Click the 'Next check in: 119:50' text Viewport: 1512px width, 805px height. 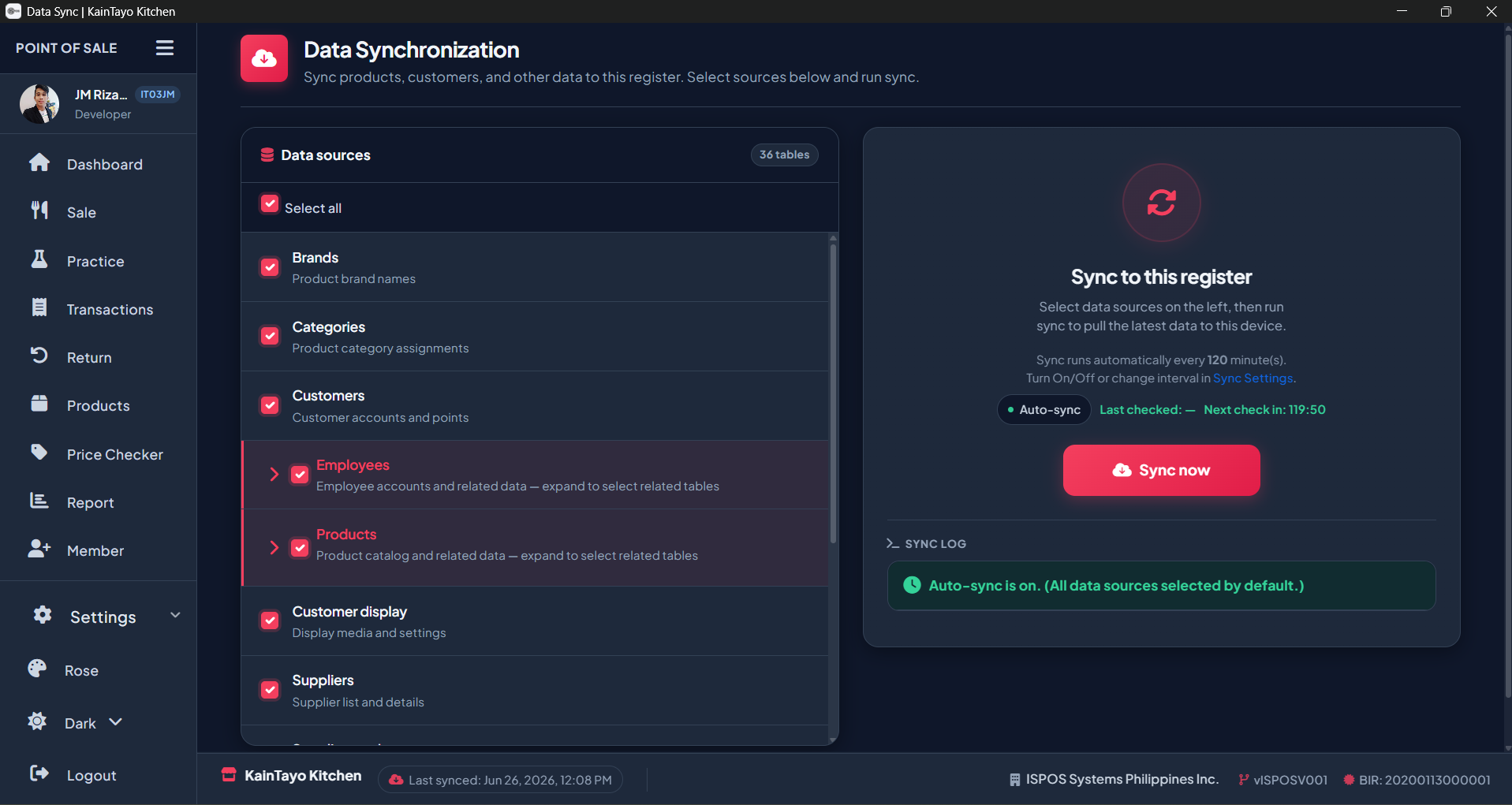1264,410
